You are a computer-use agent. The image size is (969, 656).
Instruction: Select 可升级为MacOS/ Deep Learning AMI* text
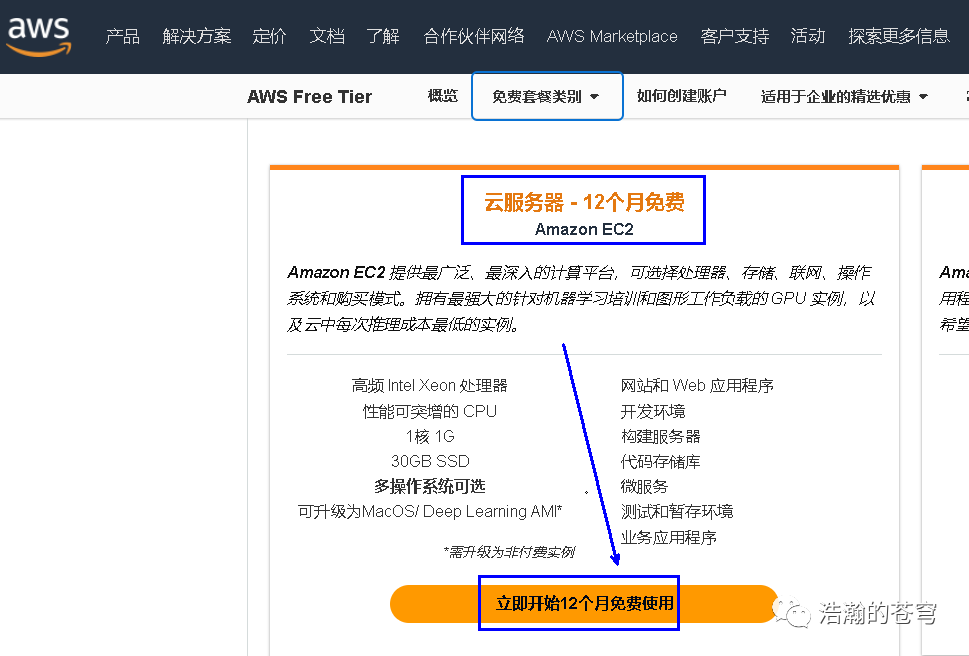point(429,511)
